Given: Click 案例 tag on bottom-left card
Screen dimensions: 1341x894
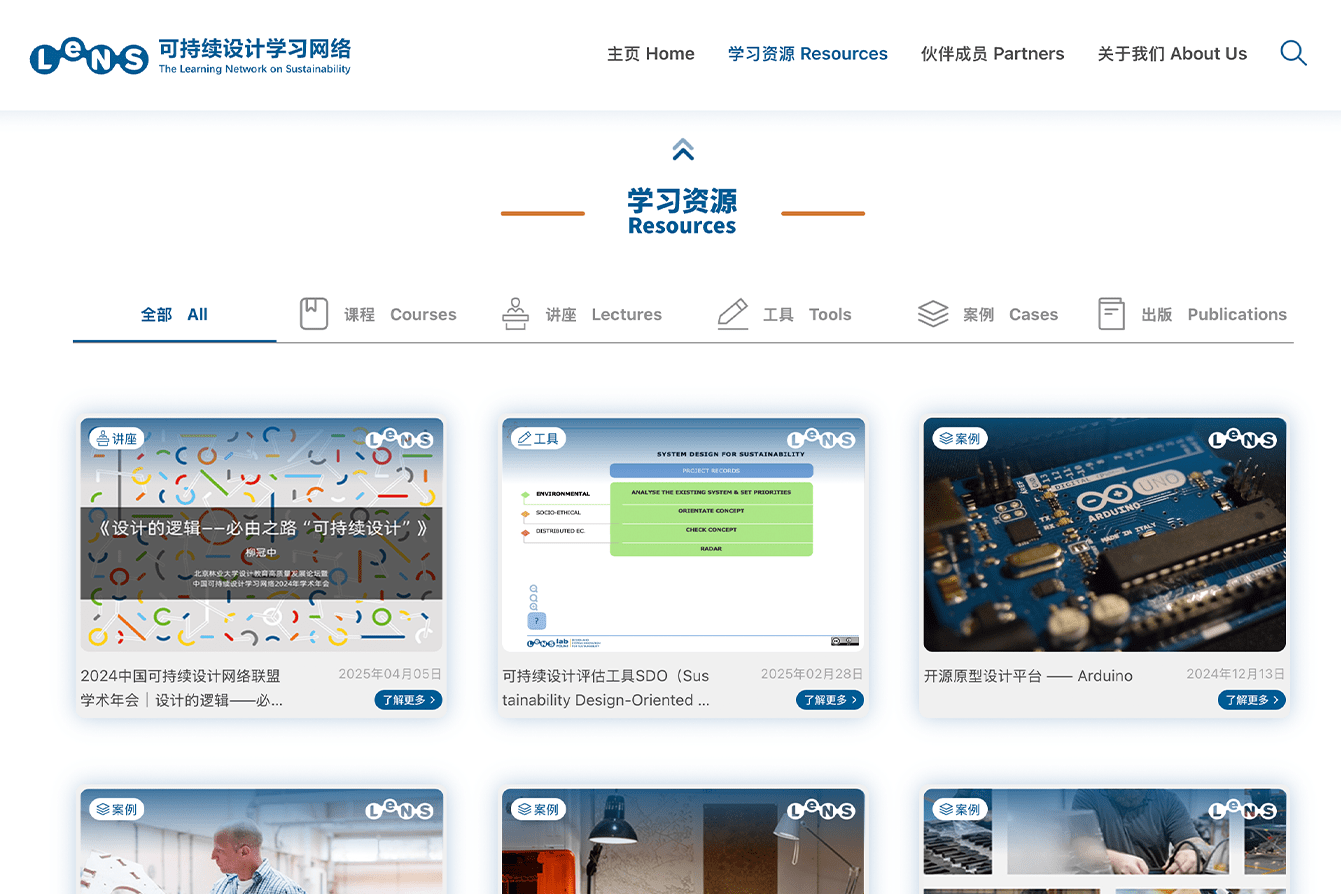Looking at the screenshot, I should pos(117,809).
